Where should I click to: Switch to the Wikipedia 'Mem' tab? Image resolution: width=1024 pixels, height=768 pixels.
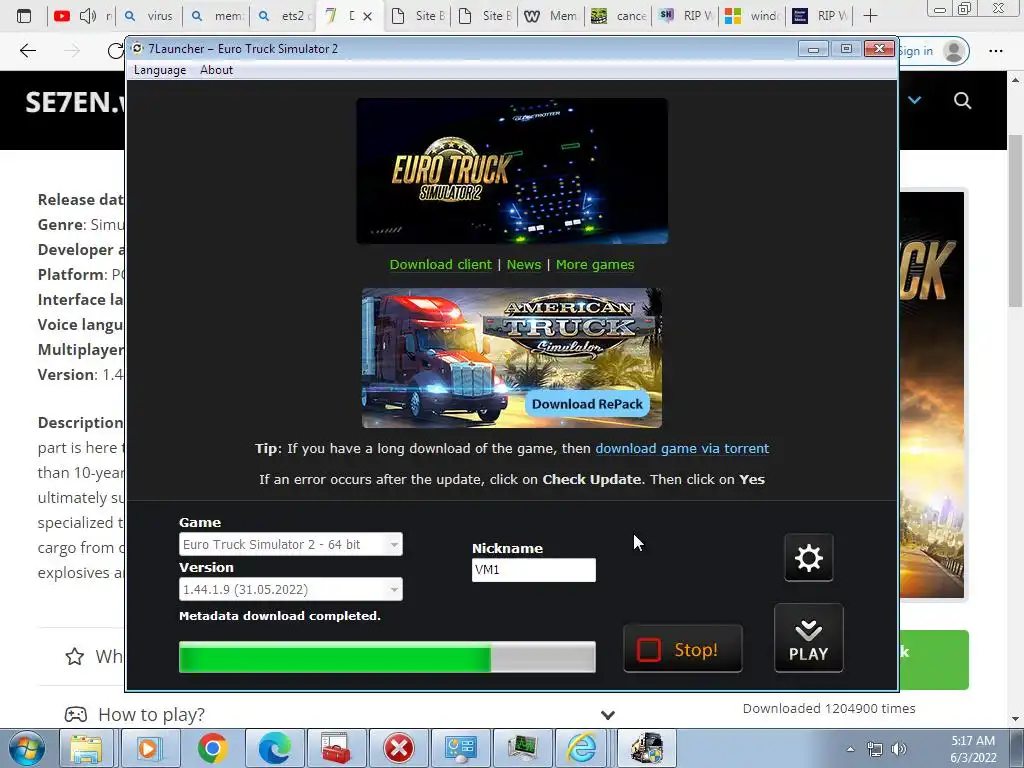(552, 16)
